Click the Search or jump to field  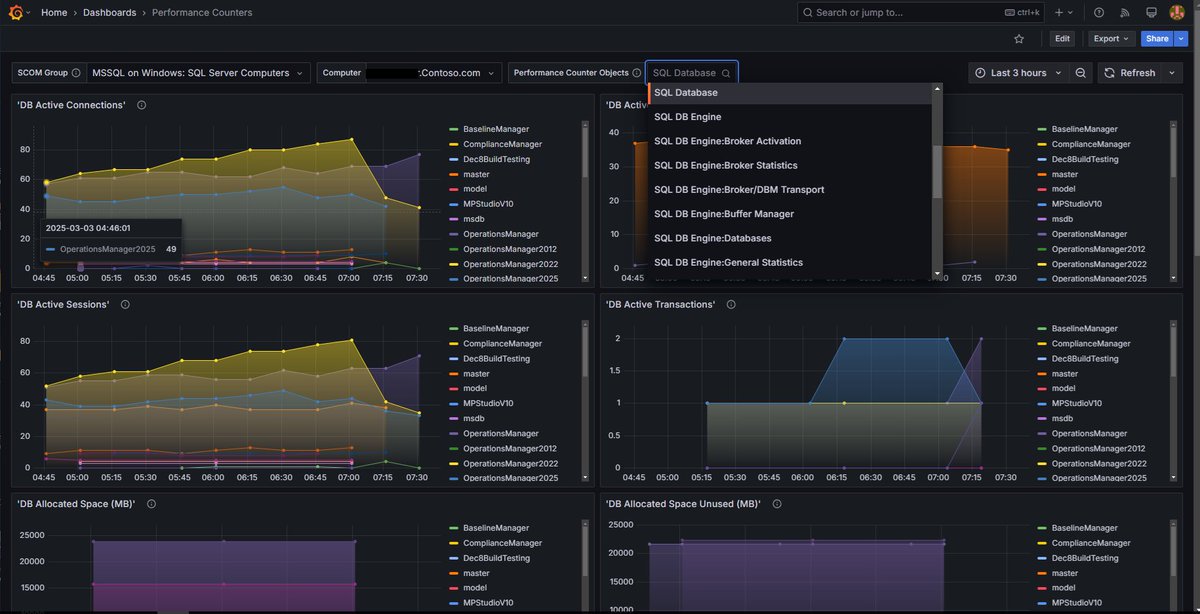tap(919, 13)
